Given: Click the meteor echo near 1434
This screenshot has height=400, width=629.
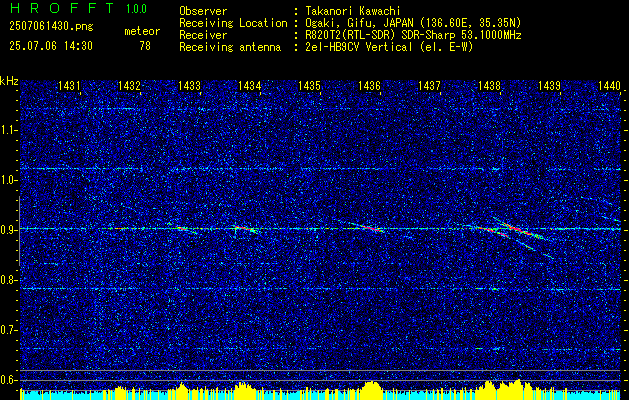Looking at the screenshot, I should coord(246,229).
